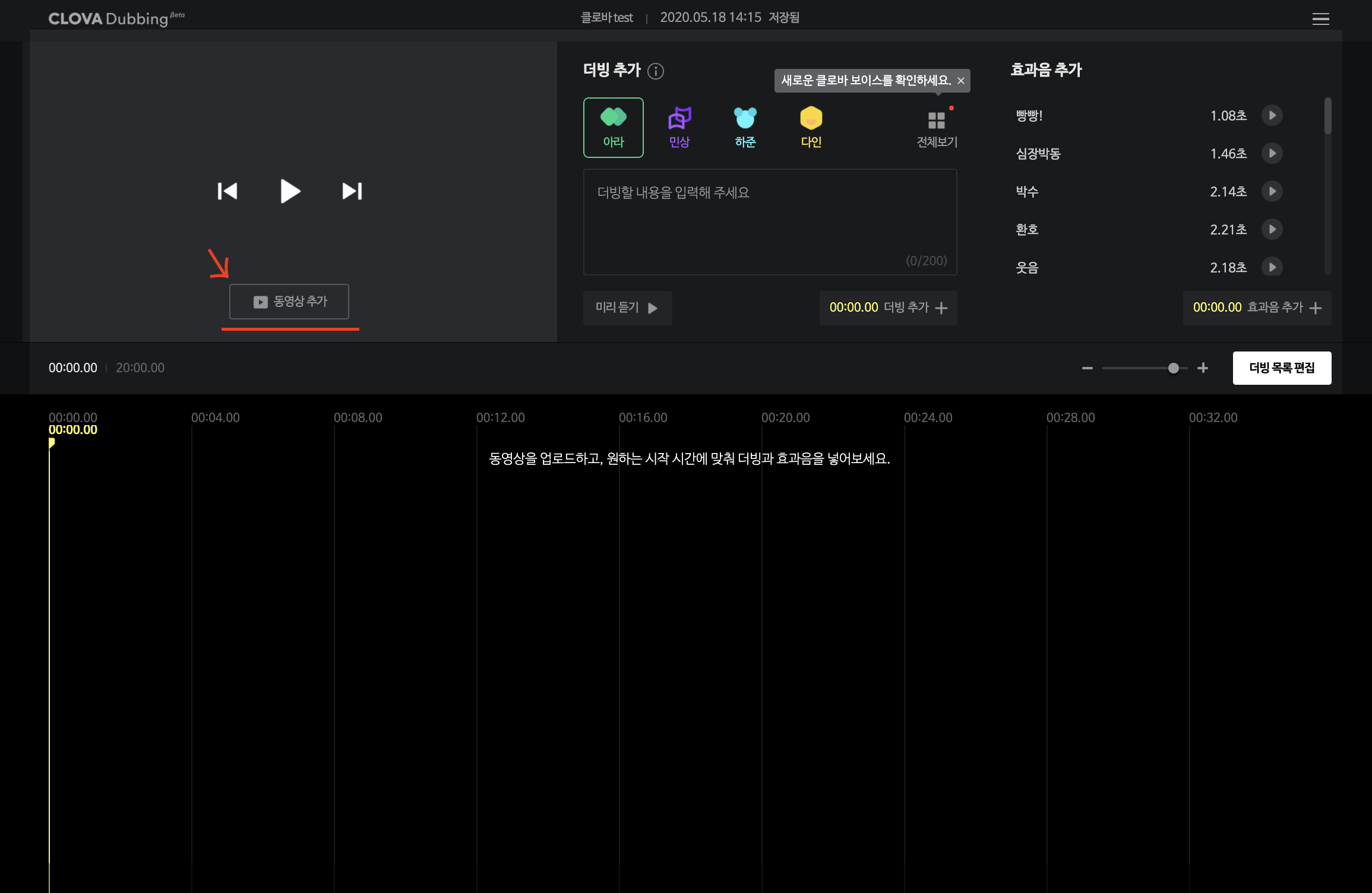This screenshot has width=1372, height=893.
Task: Skip forward with the next button
Action: click(x=352, y=191)
